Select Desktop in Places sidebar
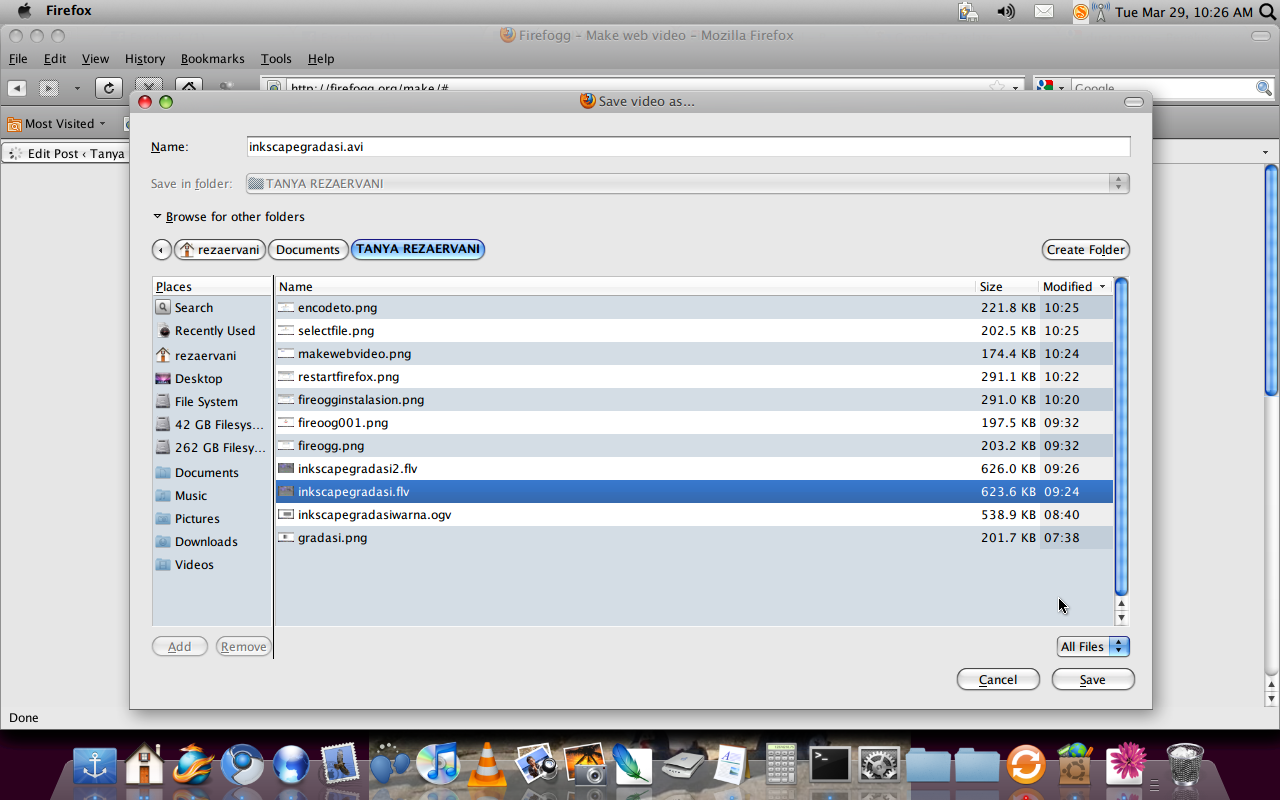 click(x=212, y=379)
